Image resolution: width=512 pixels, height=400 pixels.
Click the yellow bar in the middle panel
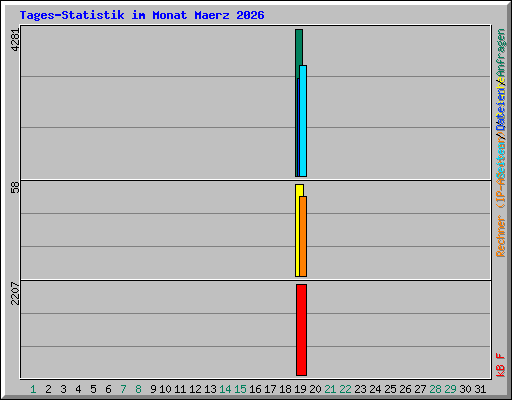click(297, 230)
